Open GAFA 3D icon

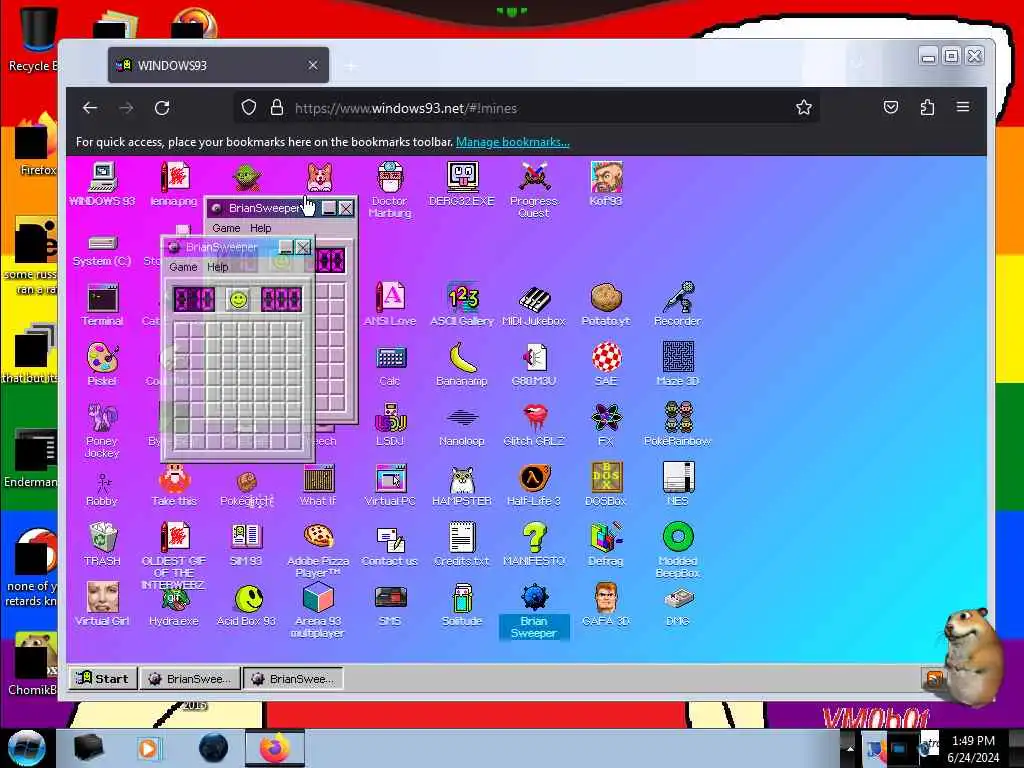tap(606, 605)
